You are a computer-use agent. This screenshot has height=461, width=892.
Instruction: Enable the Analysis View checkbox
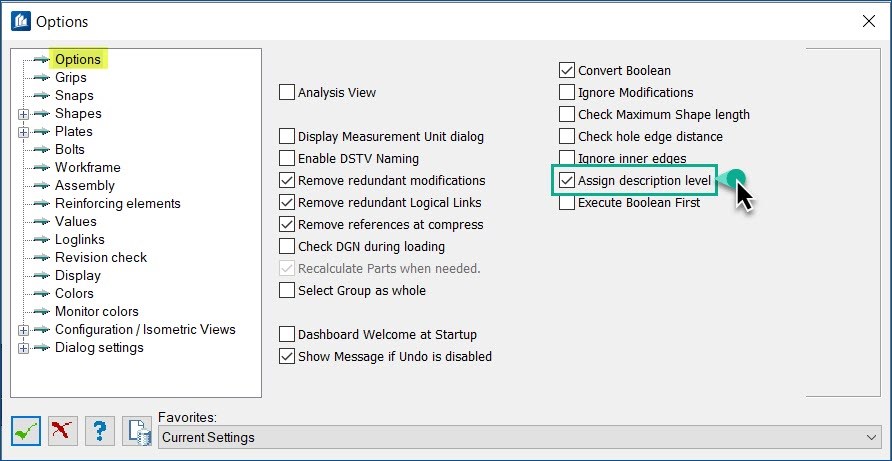[287, 92]
